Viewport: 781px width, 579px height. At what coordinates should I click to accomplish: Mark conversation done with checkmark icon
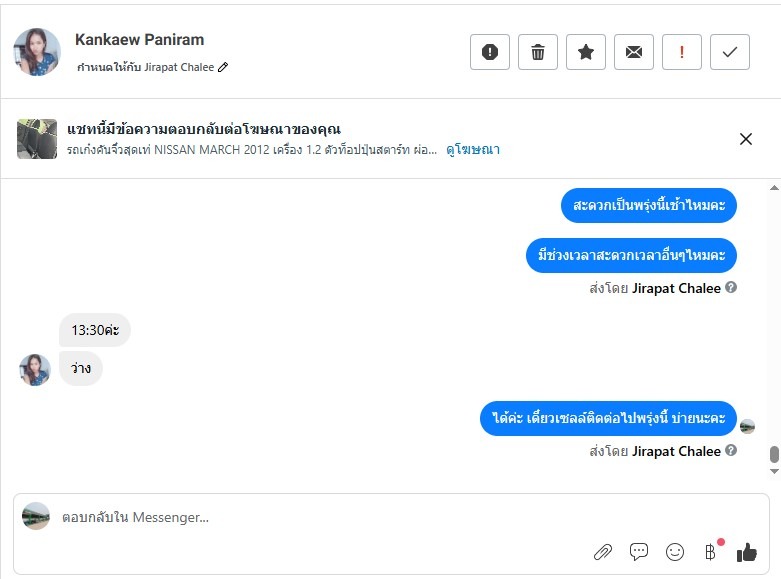tap(730, 52)
